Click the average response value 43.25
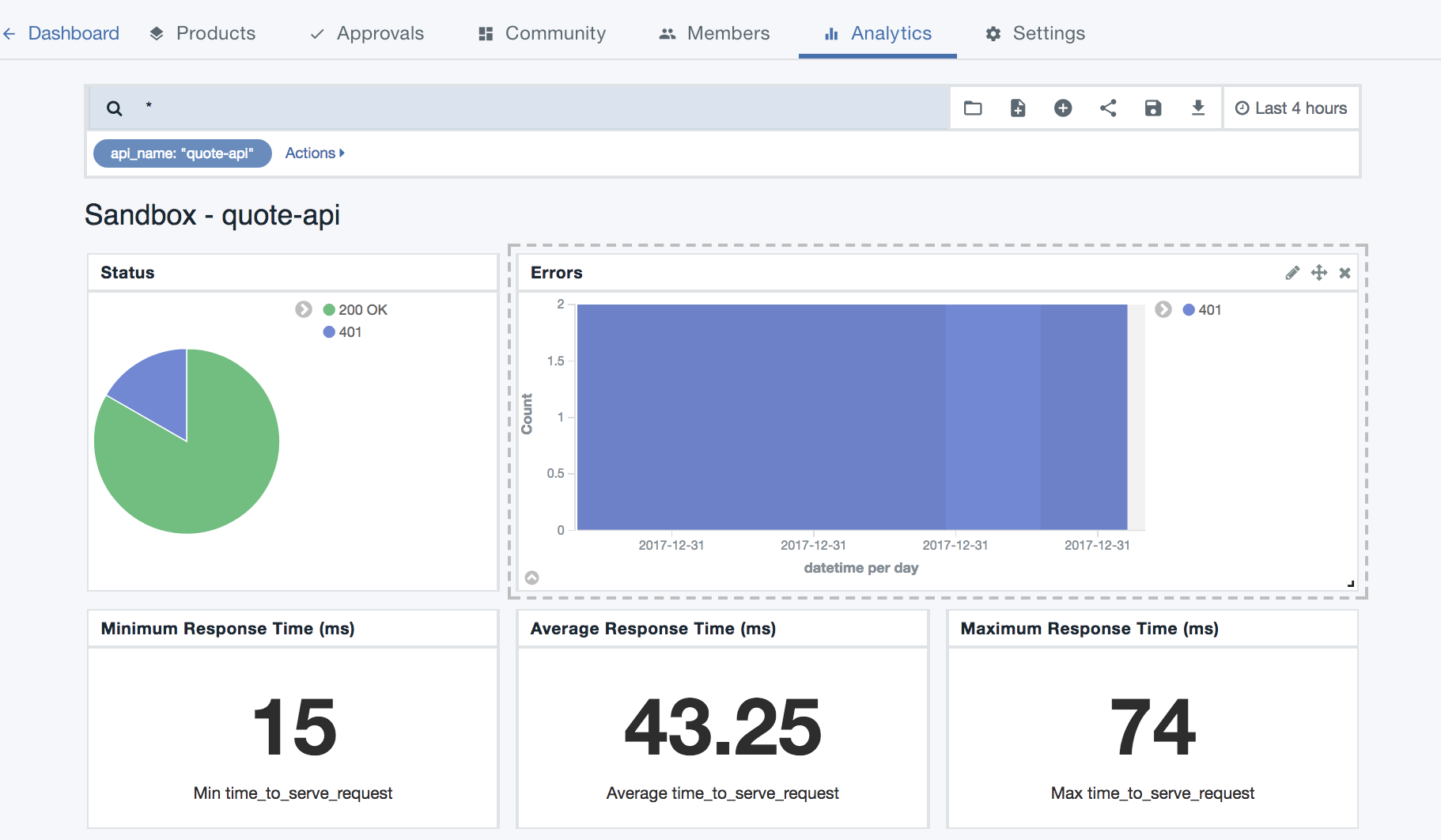This screenshot has width=1441, height=840. [x=723, y=728]
